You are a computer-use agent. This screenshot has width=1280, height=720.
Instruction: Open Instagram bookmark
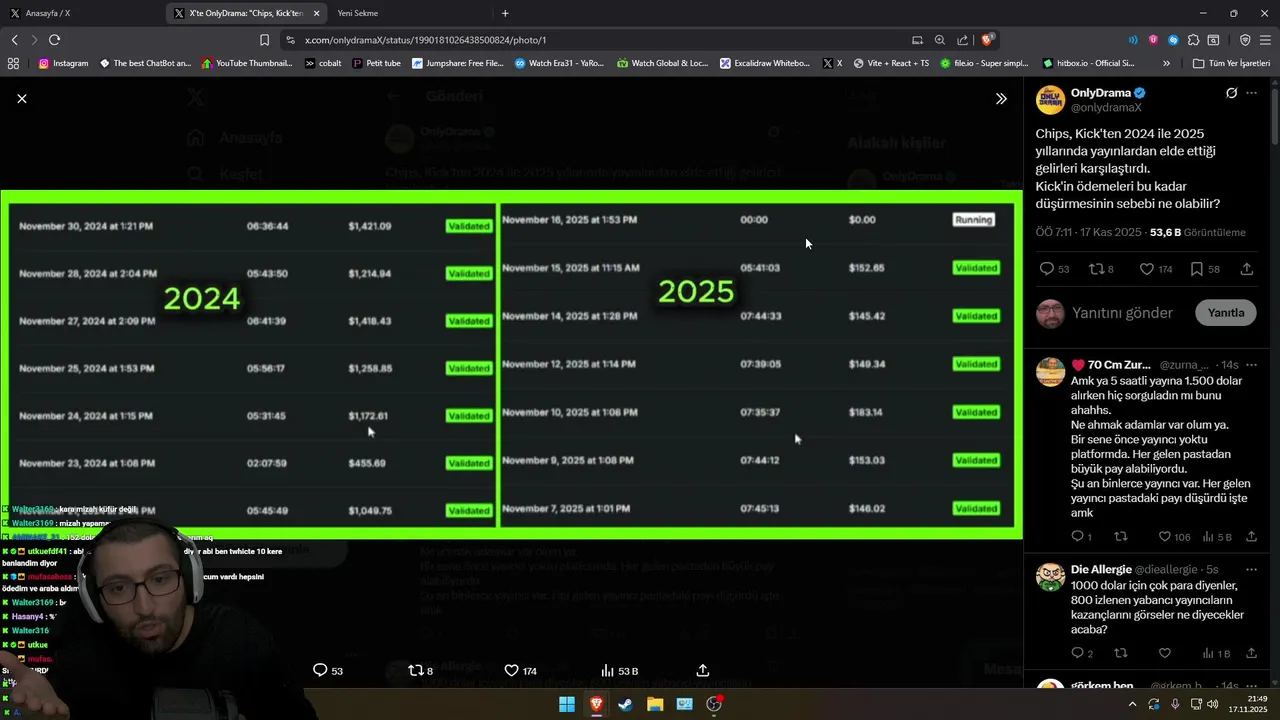pyautogui.click(x=63, y=63)
